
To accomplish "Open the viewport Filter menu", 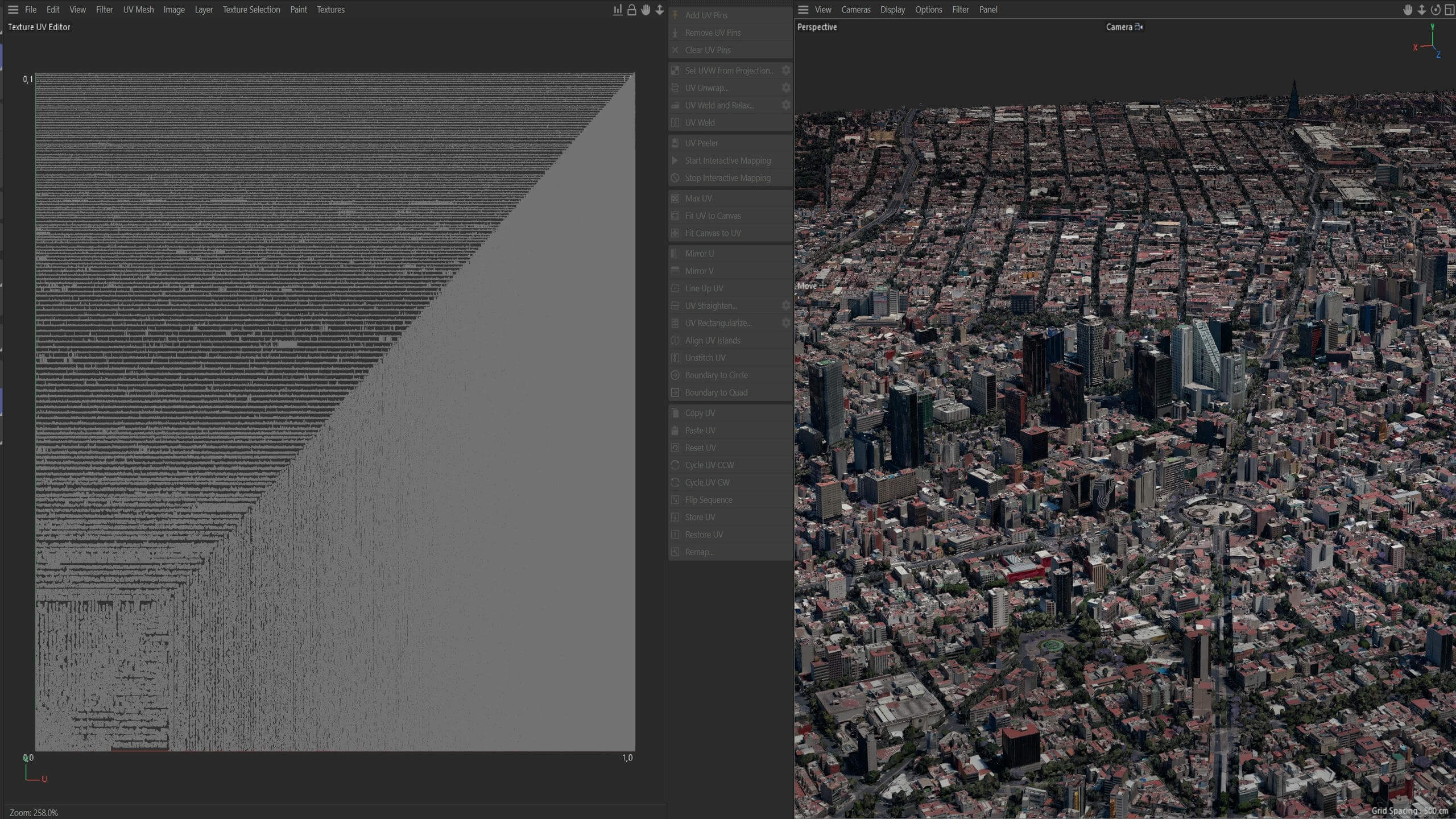I will (961, 10).
